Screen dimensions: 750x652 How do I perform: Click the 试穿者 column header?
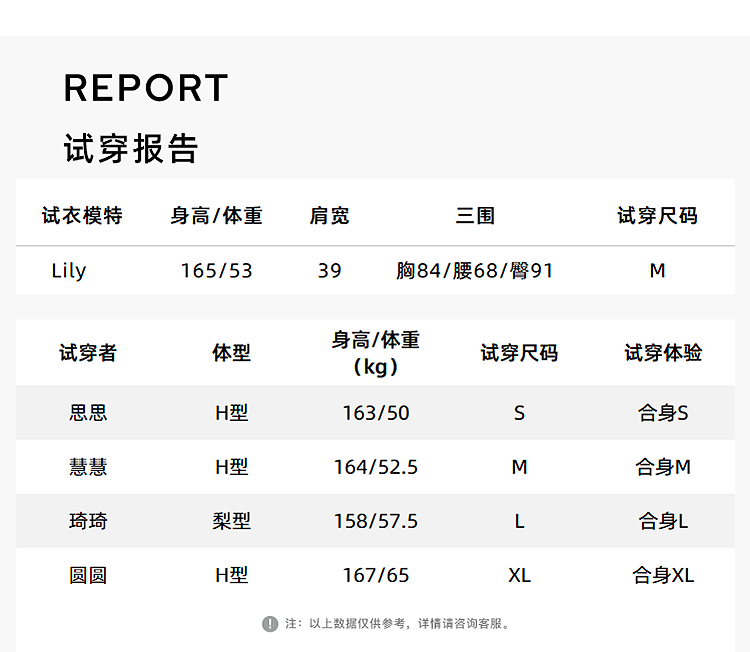click(x=88, y=353)
